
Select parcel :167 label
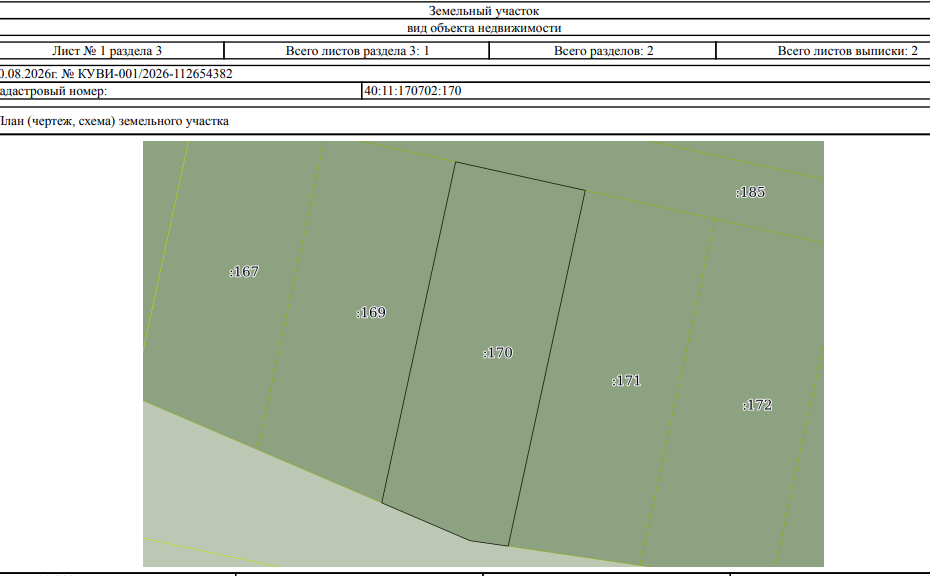(x=244, y=272)
